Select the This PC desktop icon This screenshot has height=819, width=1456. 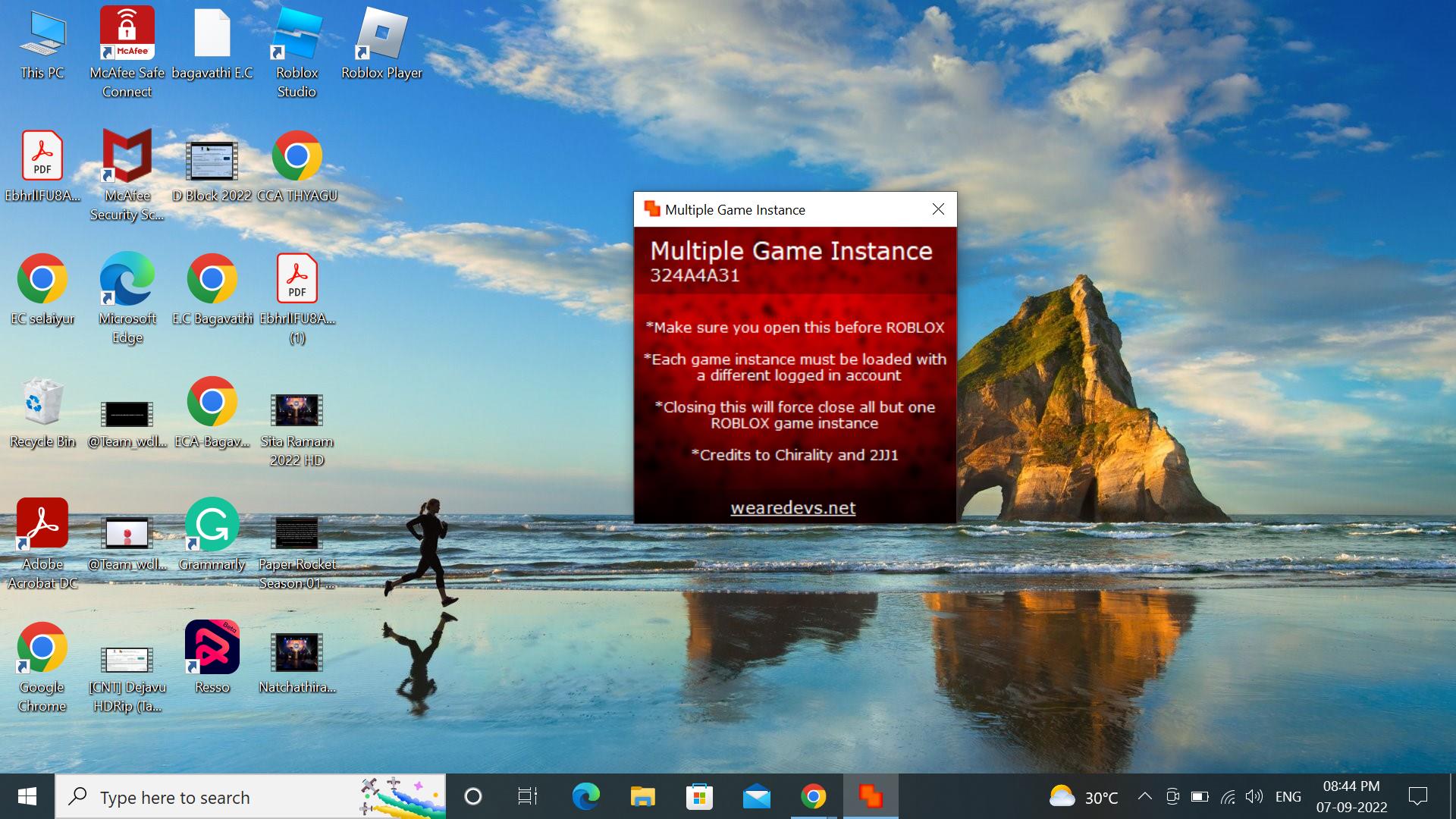point(42,44)
